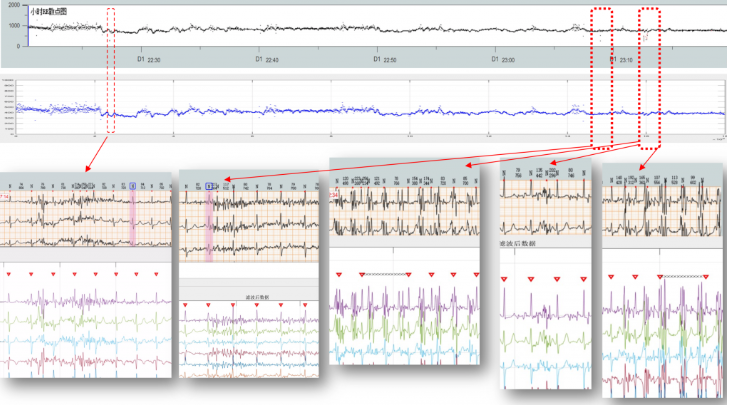Screen dimensions: 729x407
Task: Click the 滤波后数据 label in second panel
Action: pos(257,297)
